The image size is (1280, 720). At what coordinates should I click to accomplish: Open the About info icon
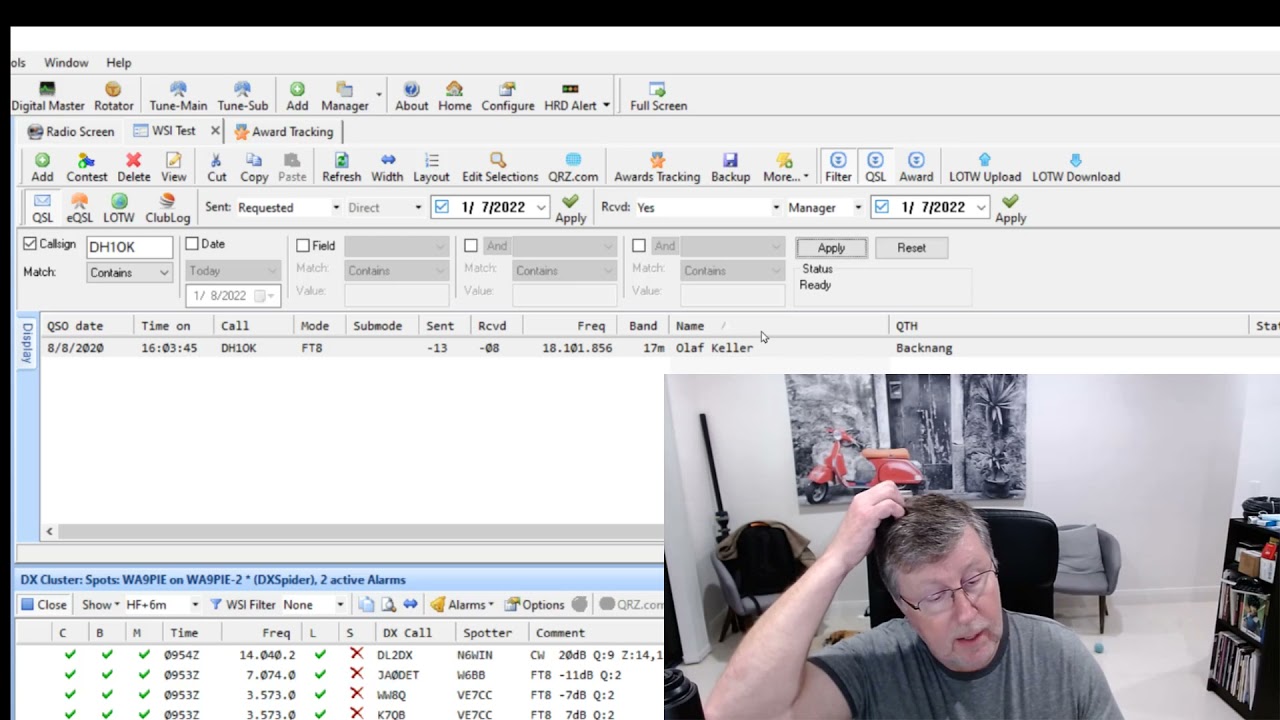tap(411, 96)
